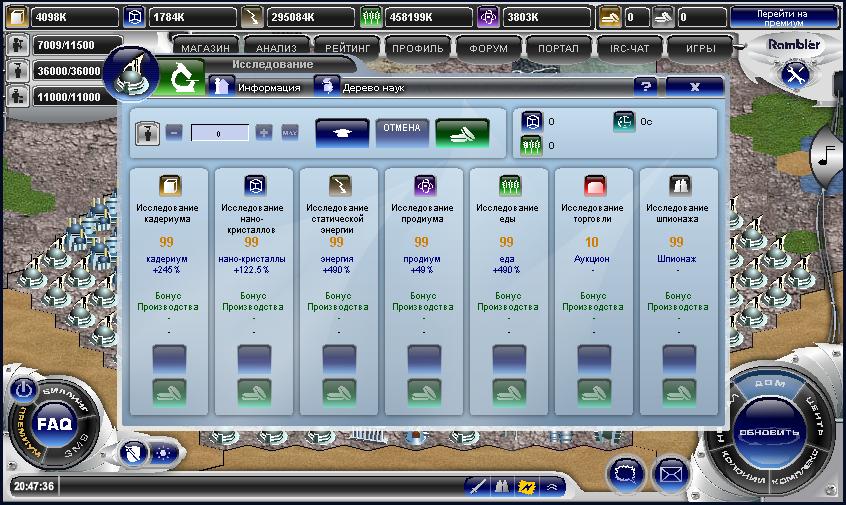Image resolution: width=846 pixels, height=505 pixels.
Task: Open the ПОРТАЛ menu tab
Action: [x=558, y=48]
